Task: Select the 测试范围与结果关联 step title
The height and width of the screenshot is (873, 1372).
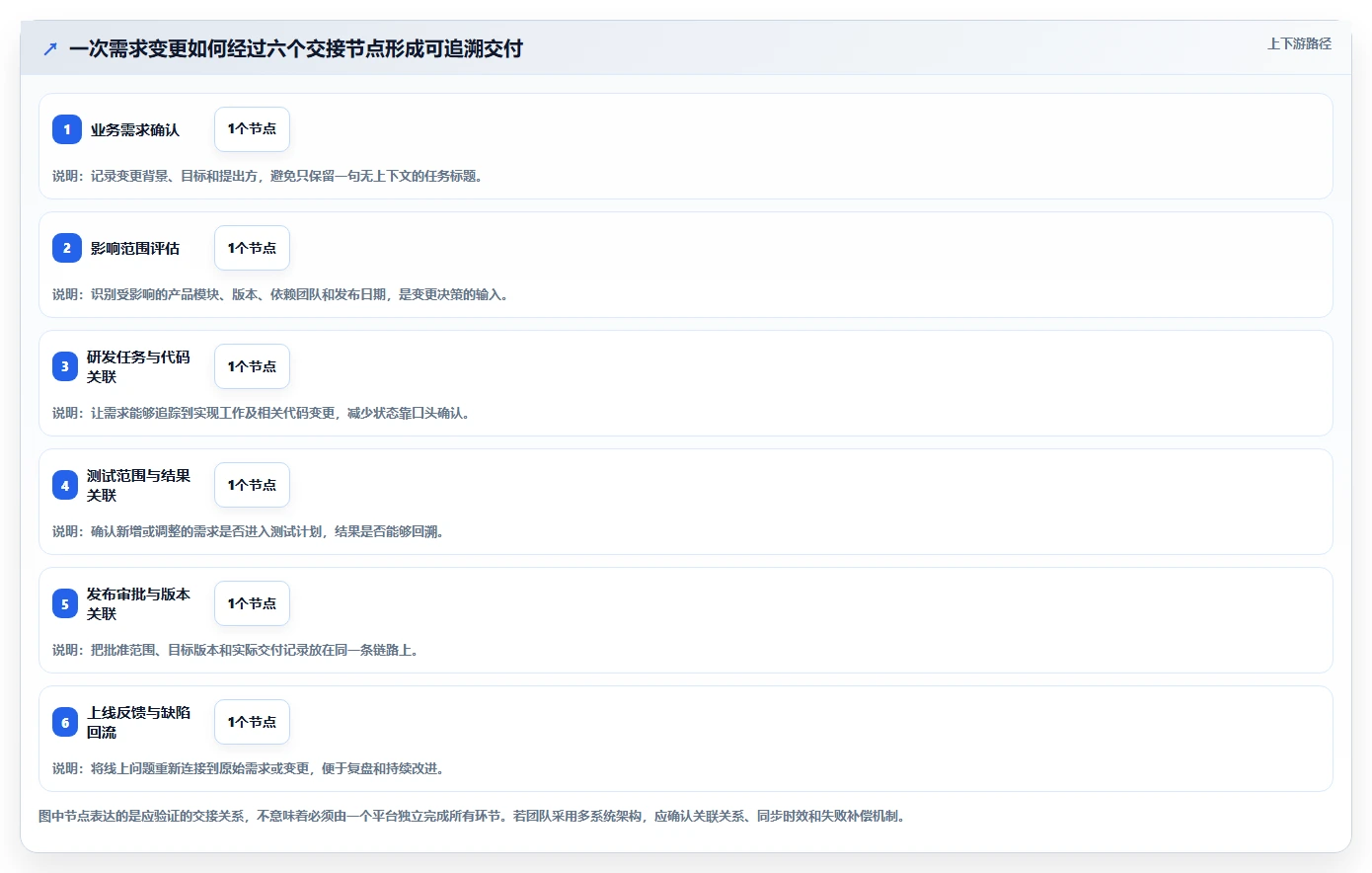Action: coord(138,485)
